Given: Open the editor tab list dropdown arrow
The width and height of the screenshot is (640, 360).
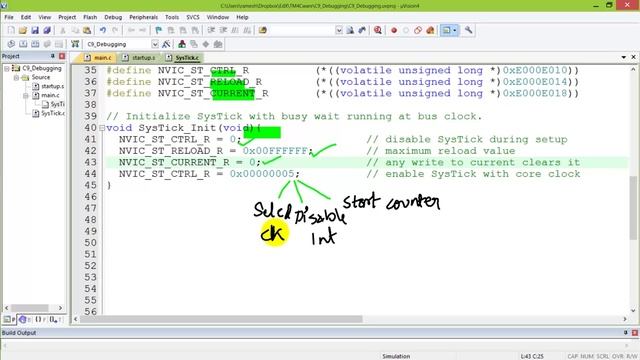Looking at the screenshot, I should (624, 57).
